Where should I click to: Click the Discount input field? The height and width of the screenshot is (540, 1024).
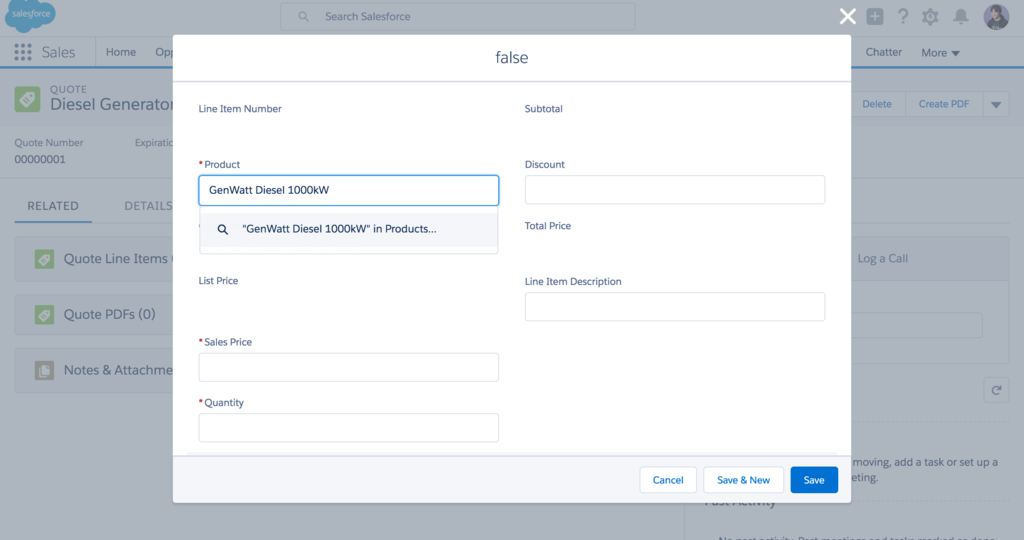tap(675, 189)
